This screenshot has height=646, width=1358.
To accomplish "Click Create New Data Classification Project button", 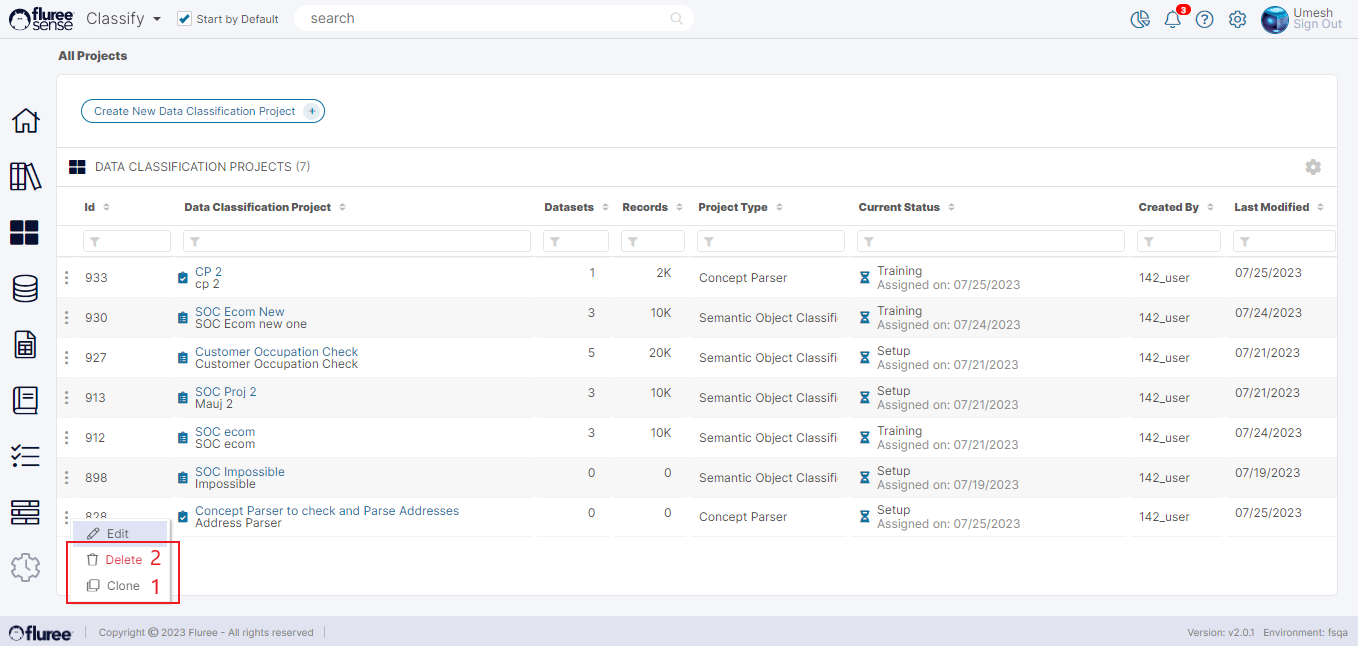I will (203, 111).
